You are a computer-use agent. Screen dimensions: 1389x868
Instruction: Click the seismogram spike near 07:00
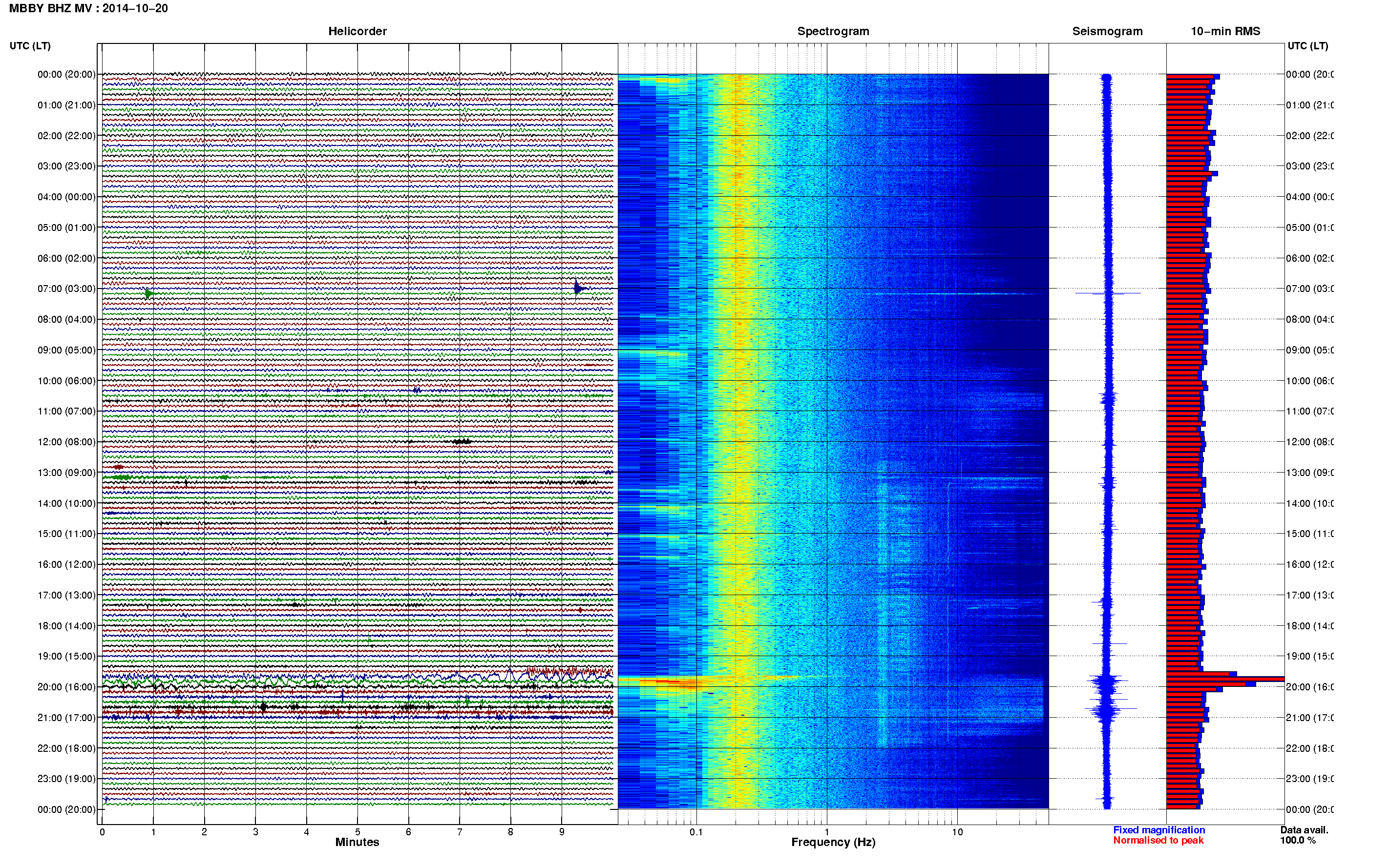[1108, 293]
